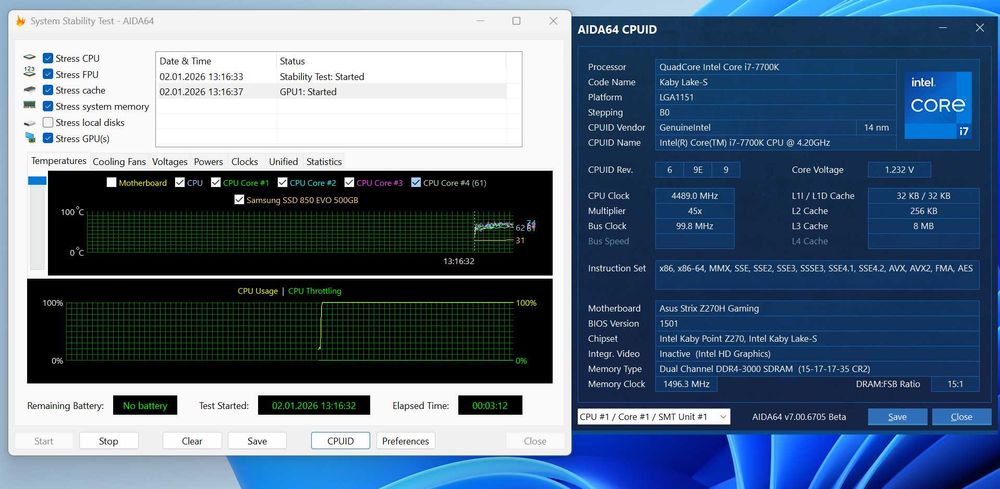
Task: Stop the stability test
Action: coord(108,441)
